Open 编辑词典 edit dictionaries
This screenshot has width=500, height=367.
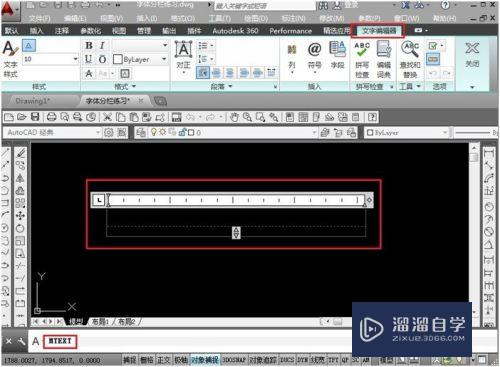pyautogui.click(x=384, y=59)
